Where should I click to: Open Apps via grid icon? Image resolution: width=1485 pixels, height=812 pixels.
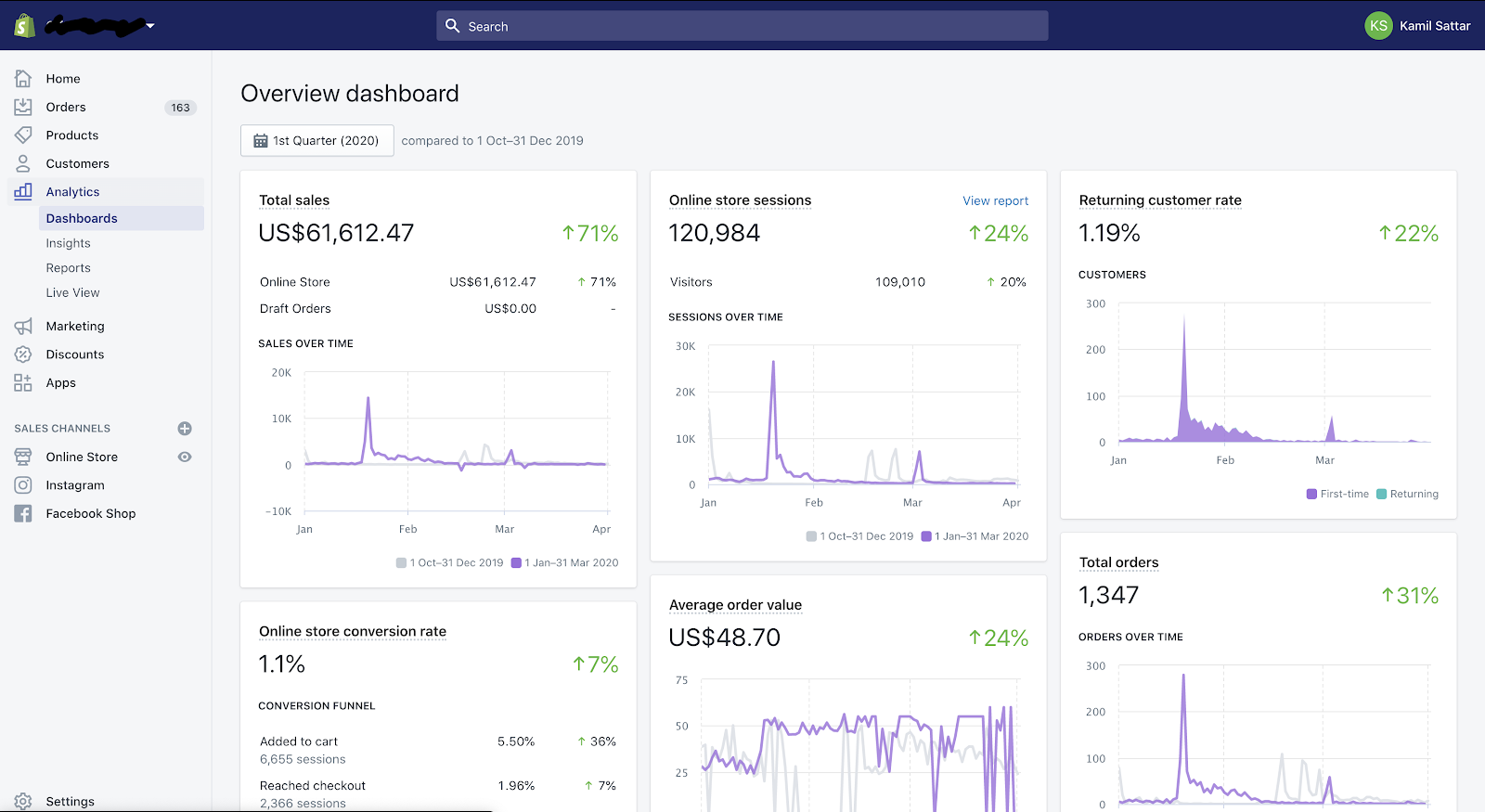[x=23, y=382]
